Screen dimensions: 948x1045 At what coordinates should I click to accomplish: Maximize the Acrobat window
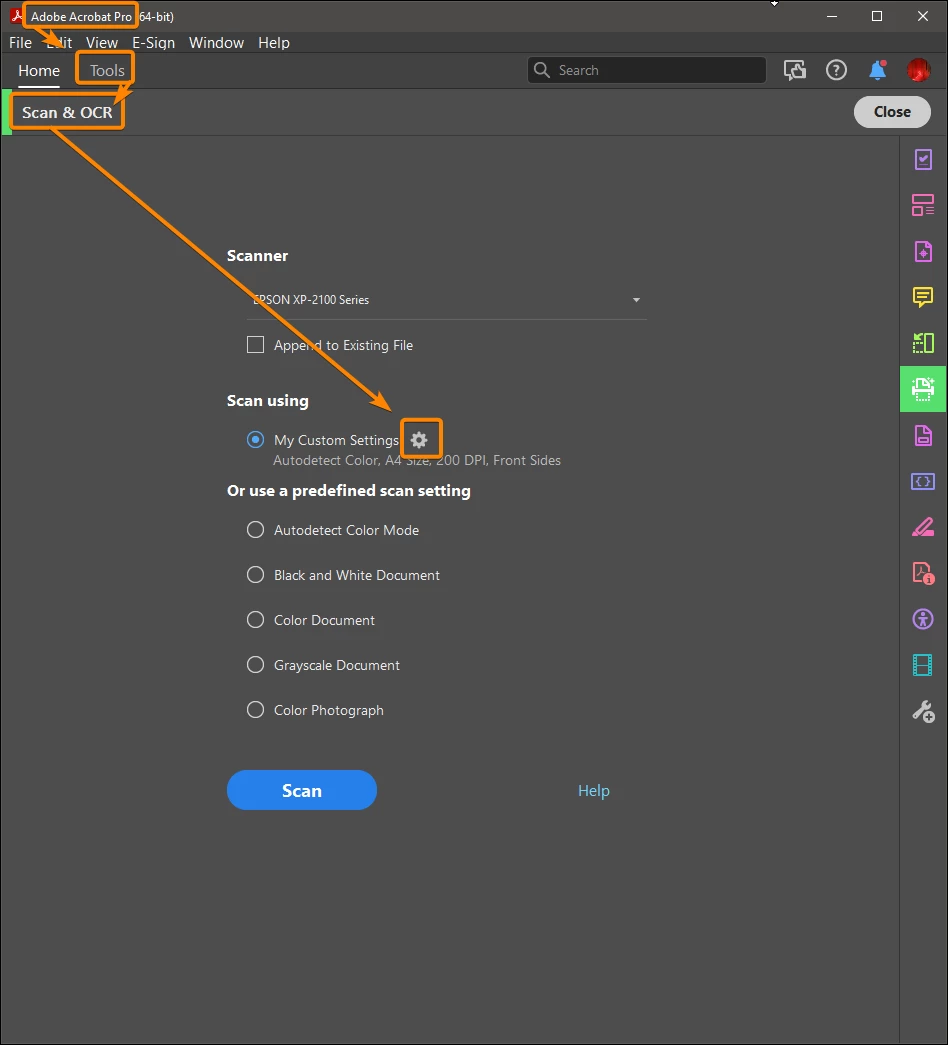(x=877, y=16)
